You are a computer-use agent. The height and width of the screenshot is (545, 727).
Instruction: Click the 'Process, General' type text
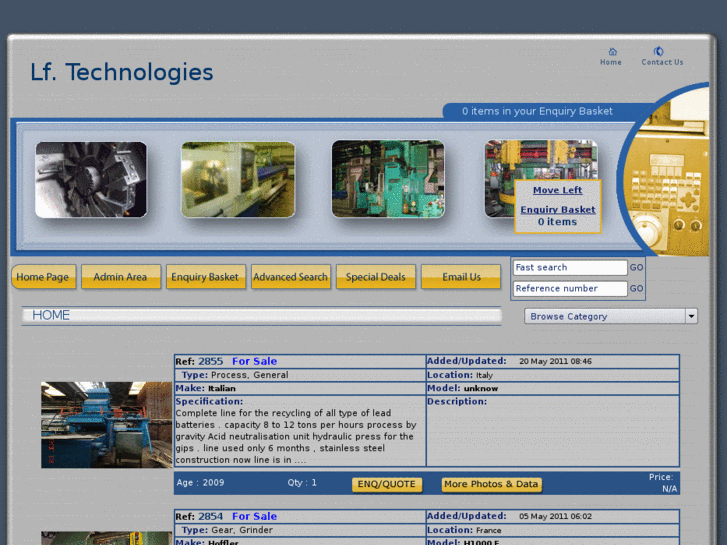pyautogui.click(x=249, y=375)
